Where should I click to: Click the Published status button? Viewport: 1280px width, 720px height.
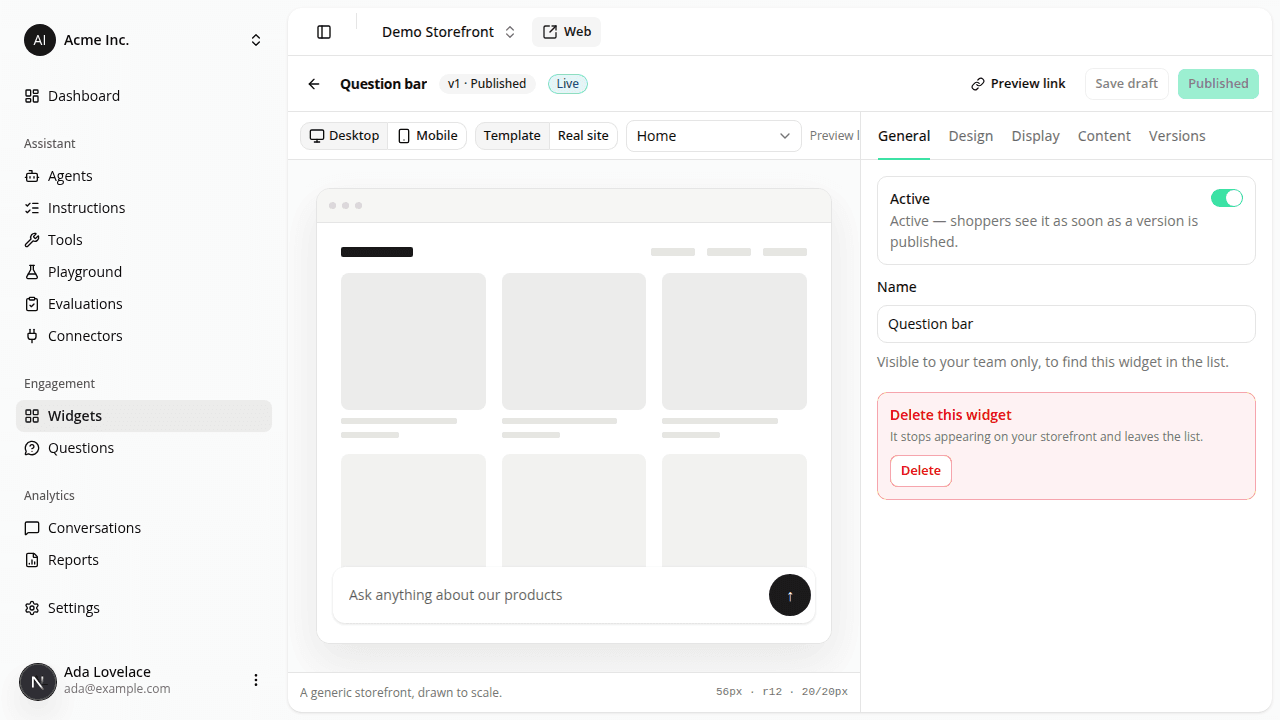coord(1218,84)
